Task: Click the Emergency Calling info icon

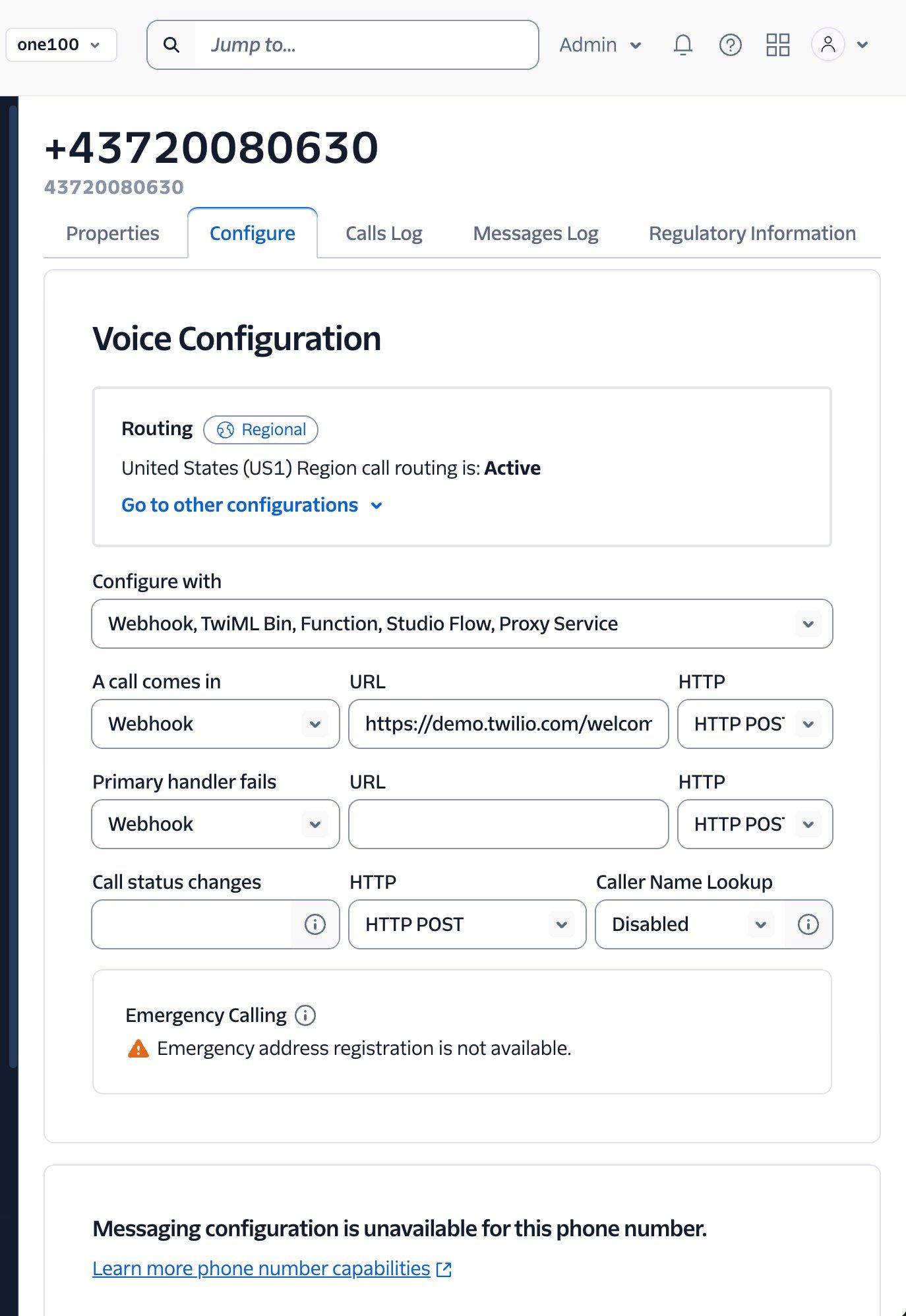Action: pyautogui.click(x=305, y=1015)
